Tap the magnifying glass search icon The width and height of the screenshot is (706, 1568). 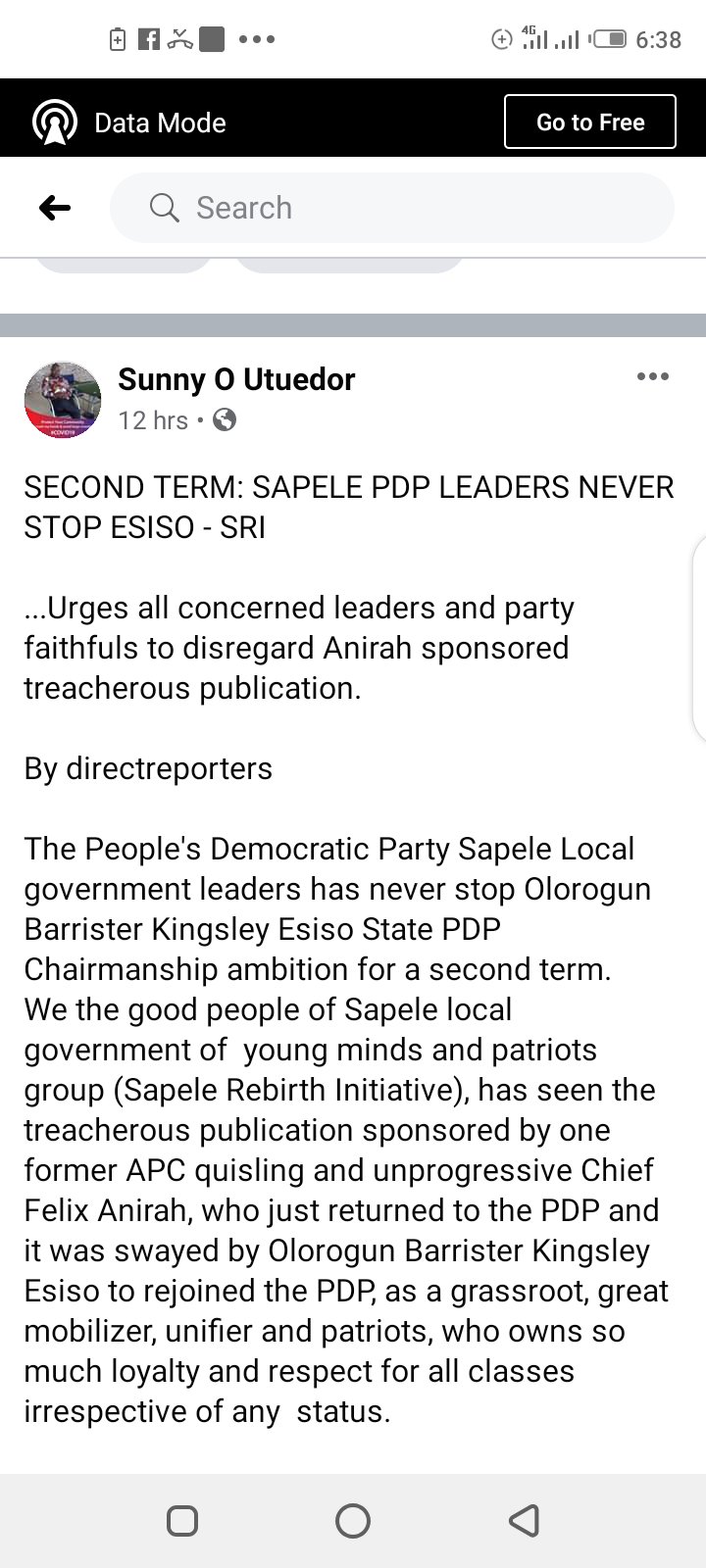coord(164,208)
